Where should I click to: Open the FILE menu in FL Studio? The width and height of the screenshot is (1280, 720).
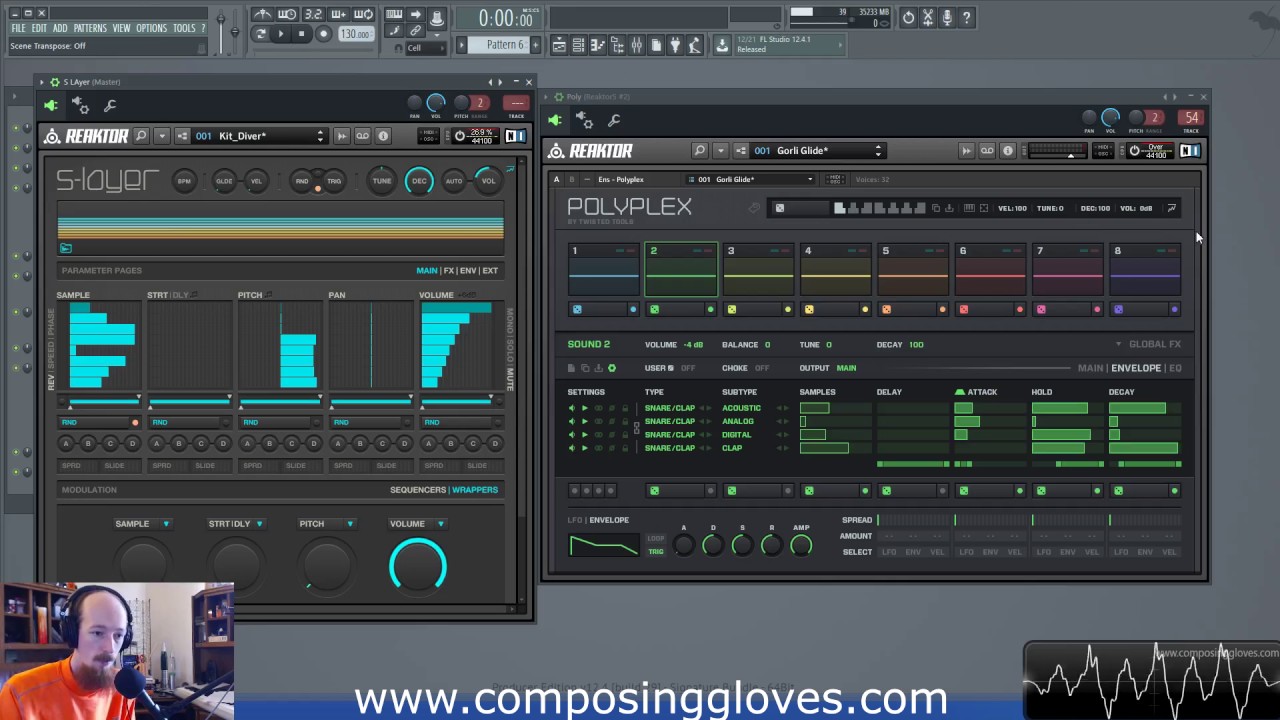click(x=18, y=28)
